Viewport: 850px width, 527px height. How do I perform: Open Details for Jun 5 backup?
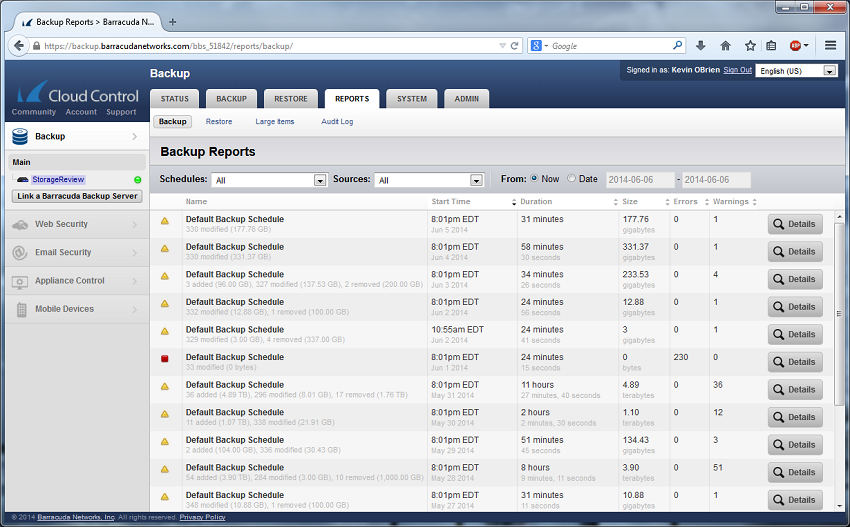coord(795,224)
